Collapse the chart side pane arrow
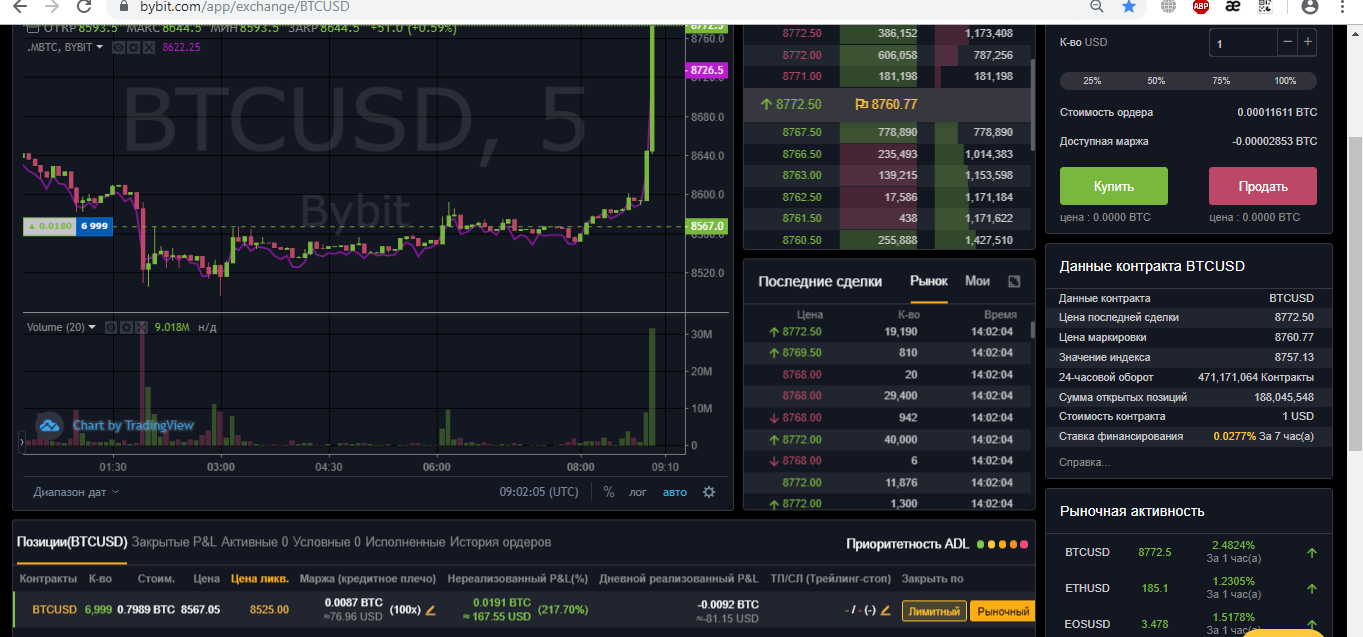 tap(20, 440)
